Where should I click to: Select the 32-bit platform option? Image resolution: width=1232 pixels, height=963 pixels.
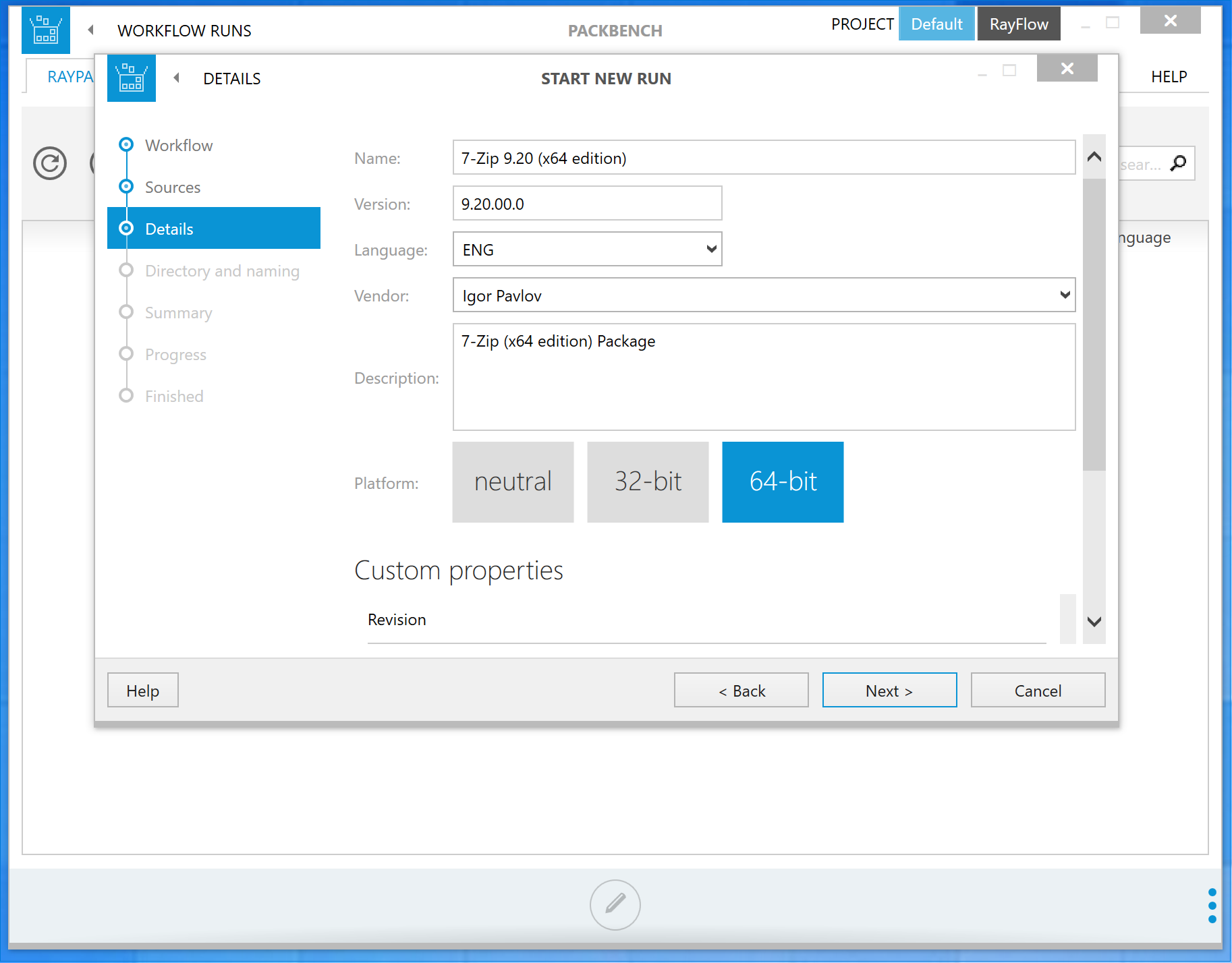pos(648,482)
